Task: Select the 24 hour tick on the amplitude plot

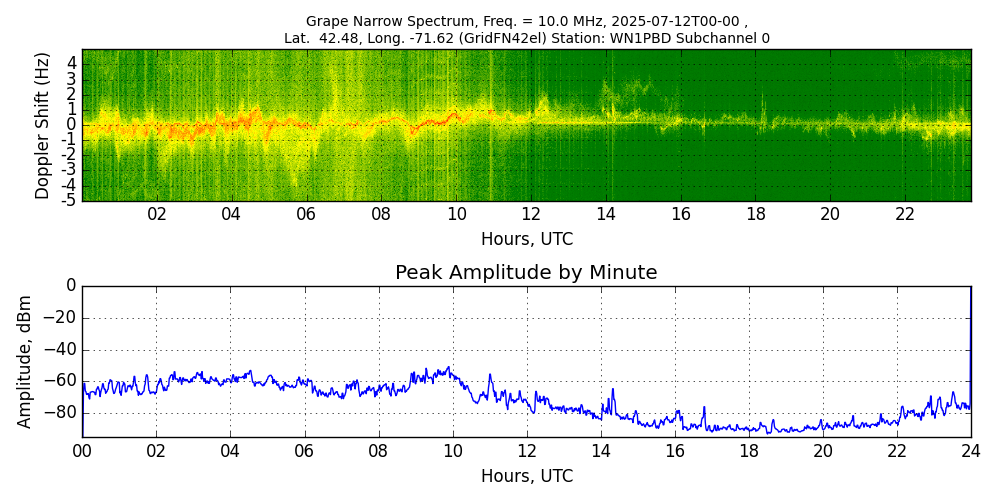Action: click(971, 451)
